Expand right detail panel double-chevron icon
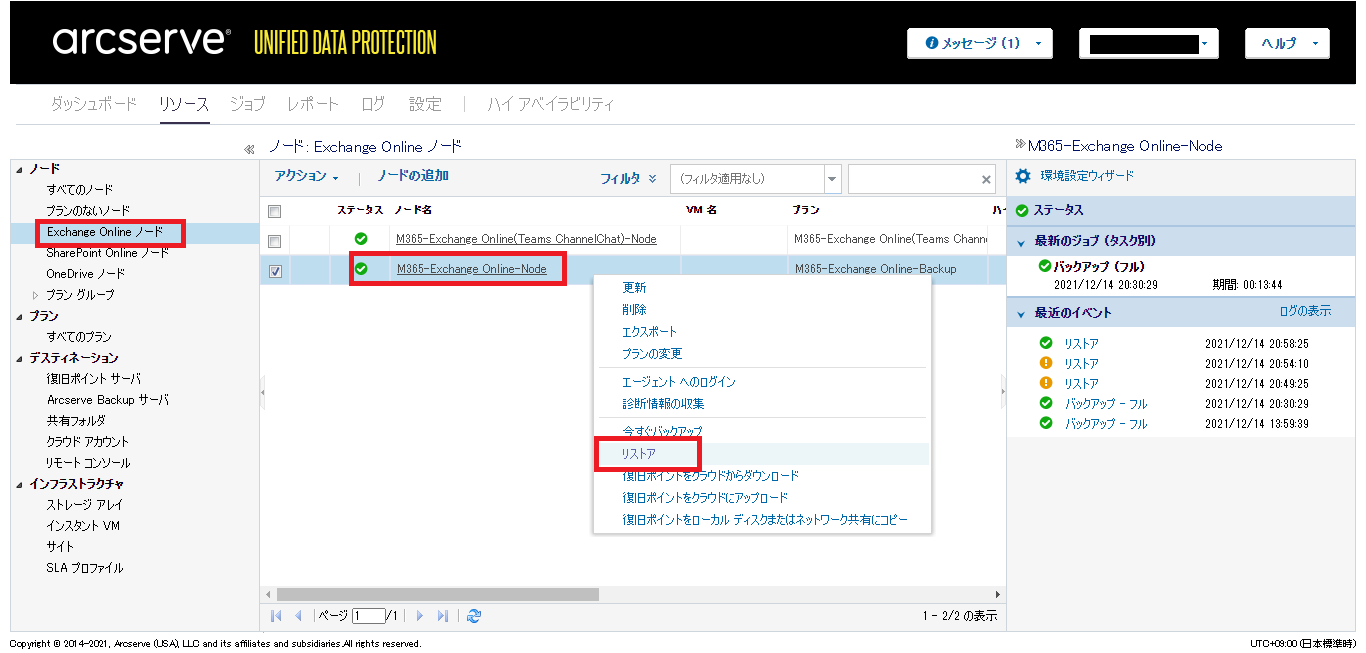Image resolution: width=1366 pixels, height=653 pixels. [x=1020, y=145]
